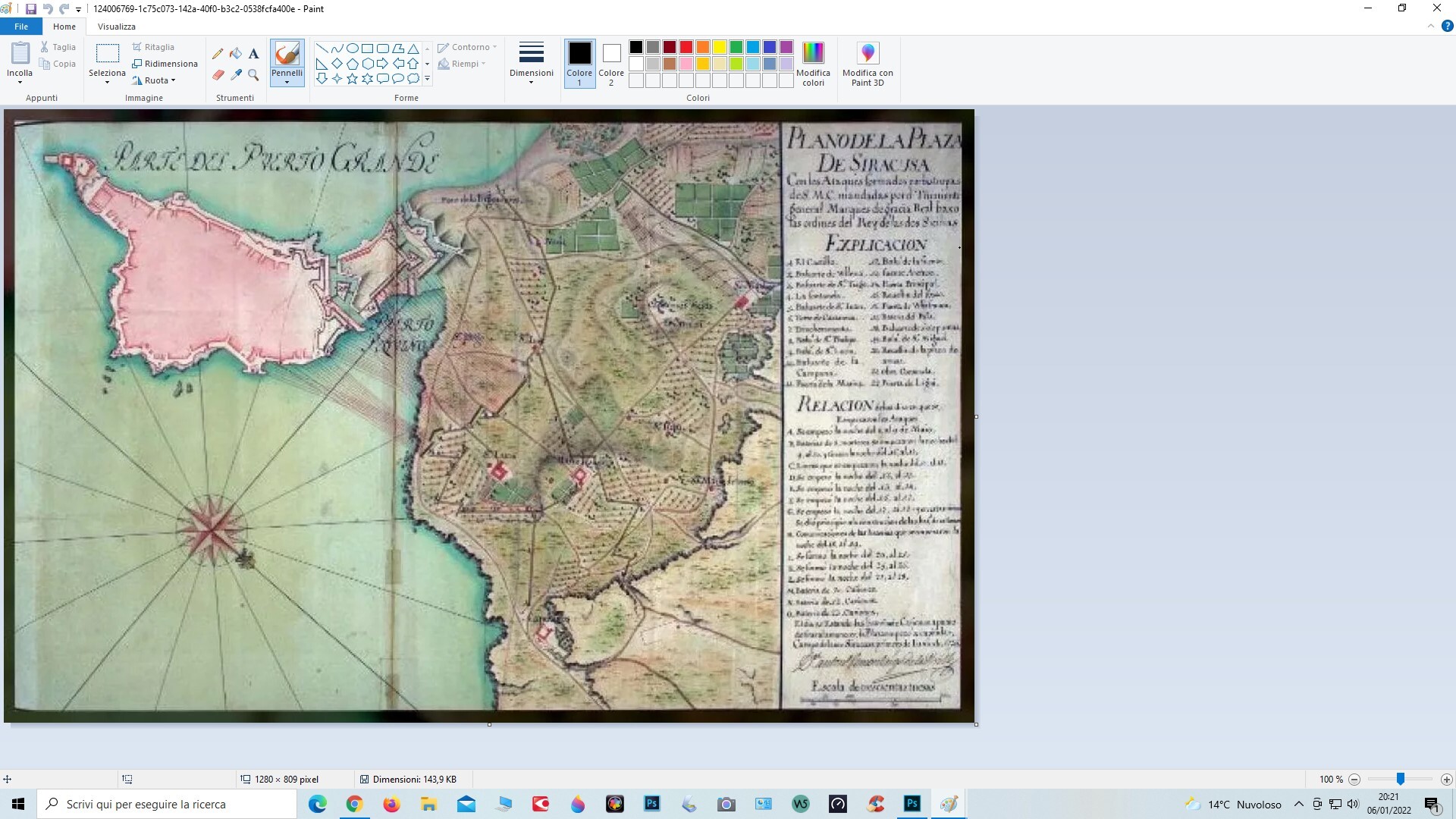This screenshot has height=819, width=1456.
Task: Open Firefox from the taskbar
Action: tap(391, 804)
